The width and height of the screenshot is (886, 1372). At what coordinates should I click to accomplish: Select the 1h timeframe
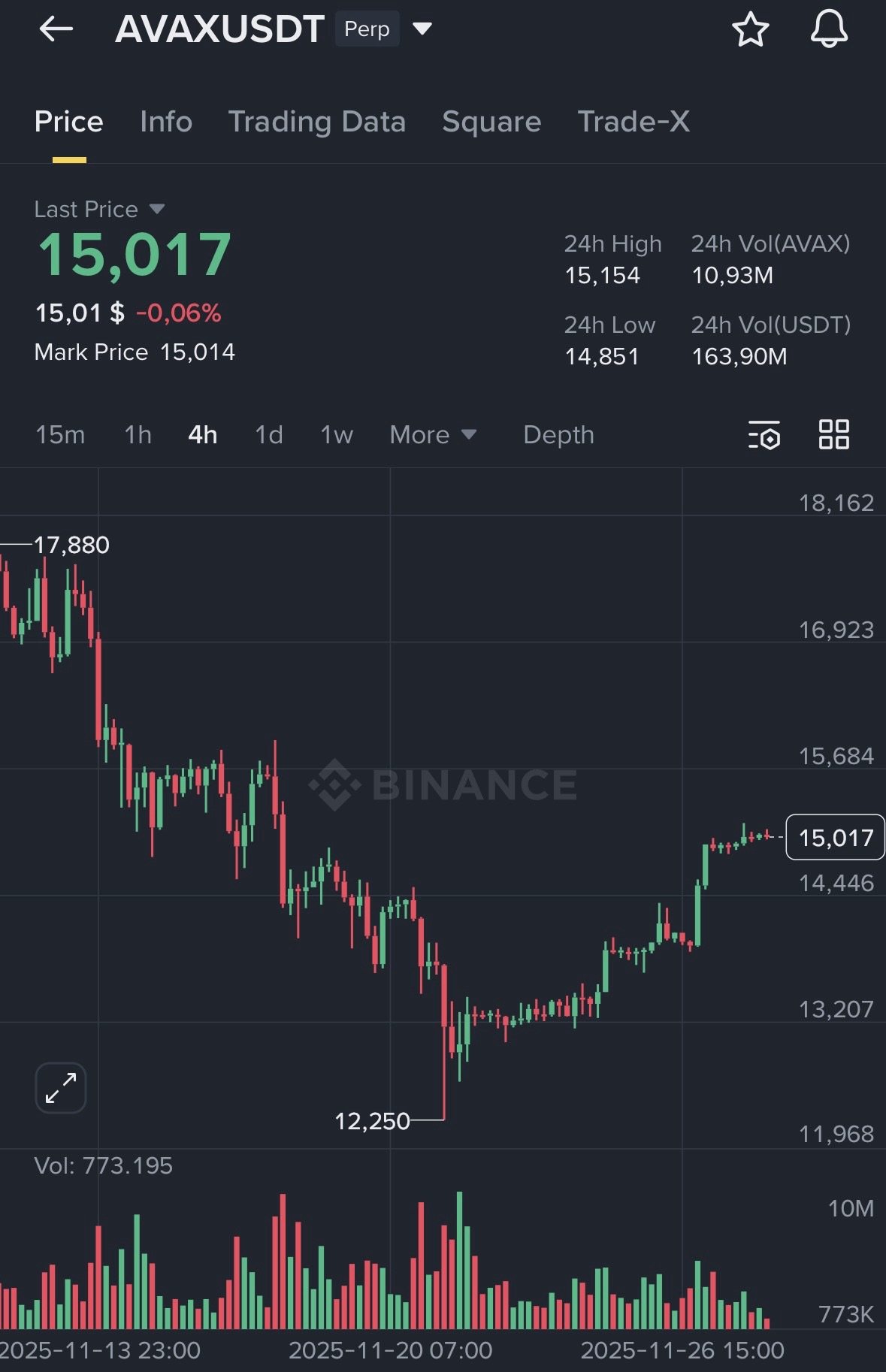coord(138,434)
